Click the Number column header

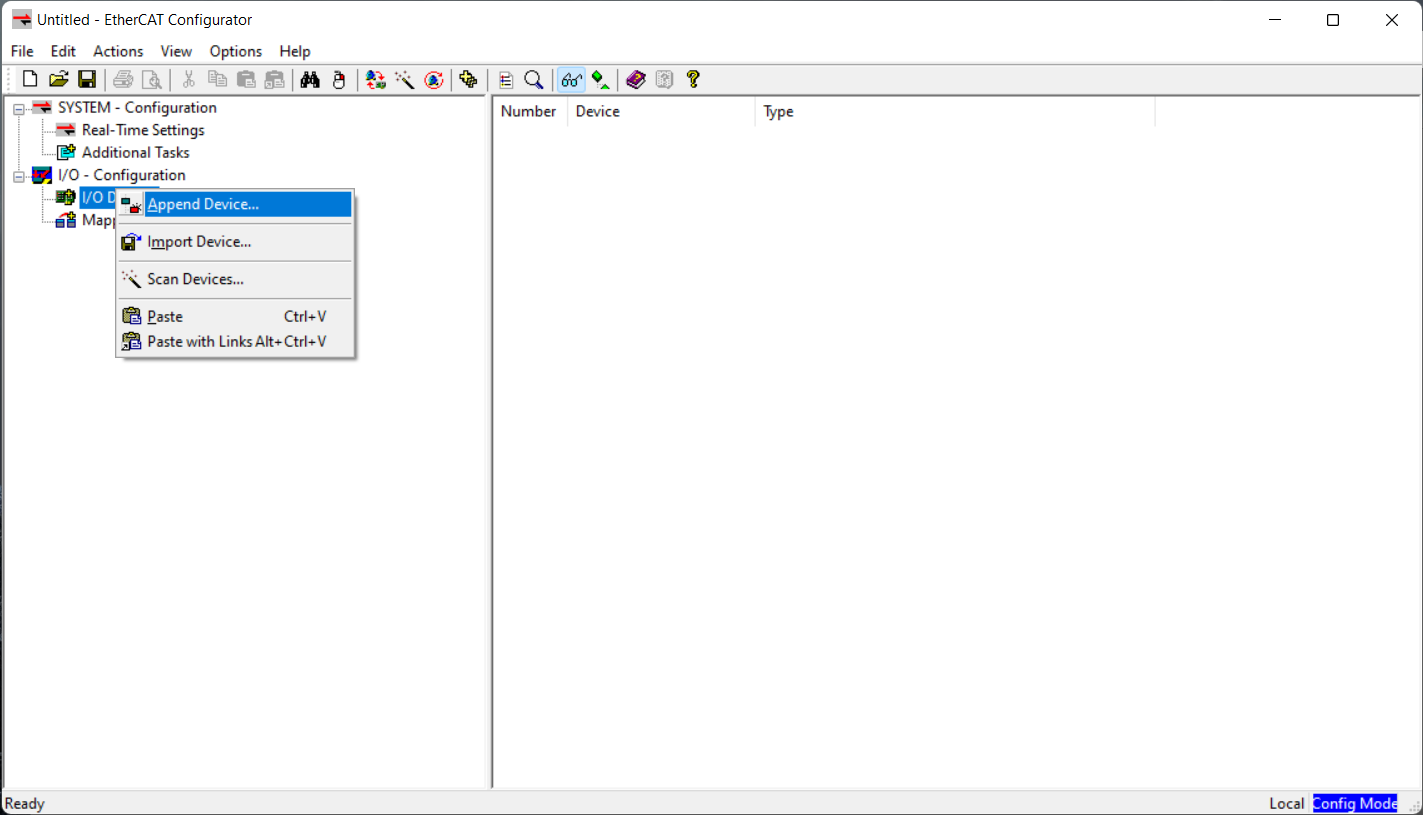(x=530, y=111)
